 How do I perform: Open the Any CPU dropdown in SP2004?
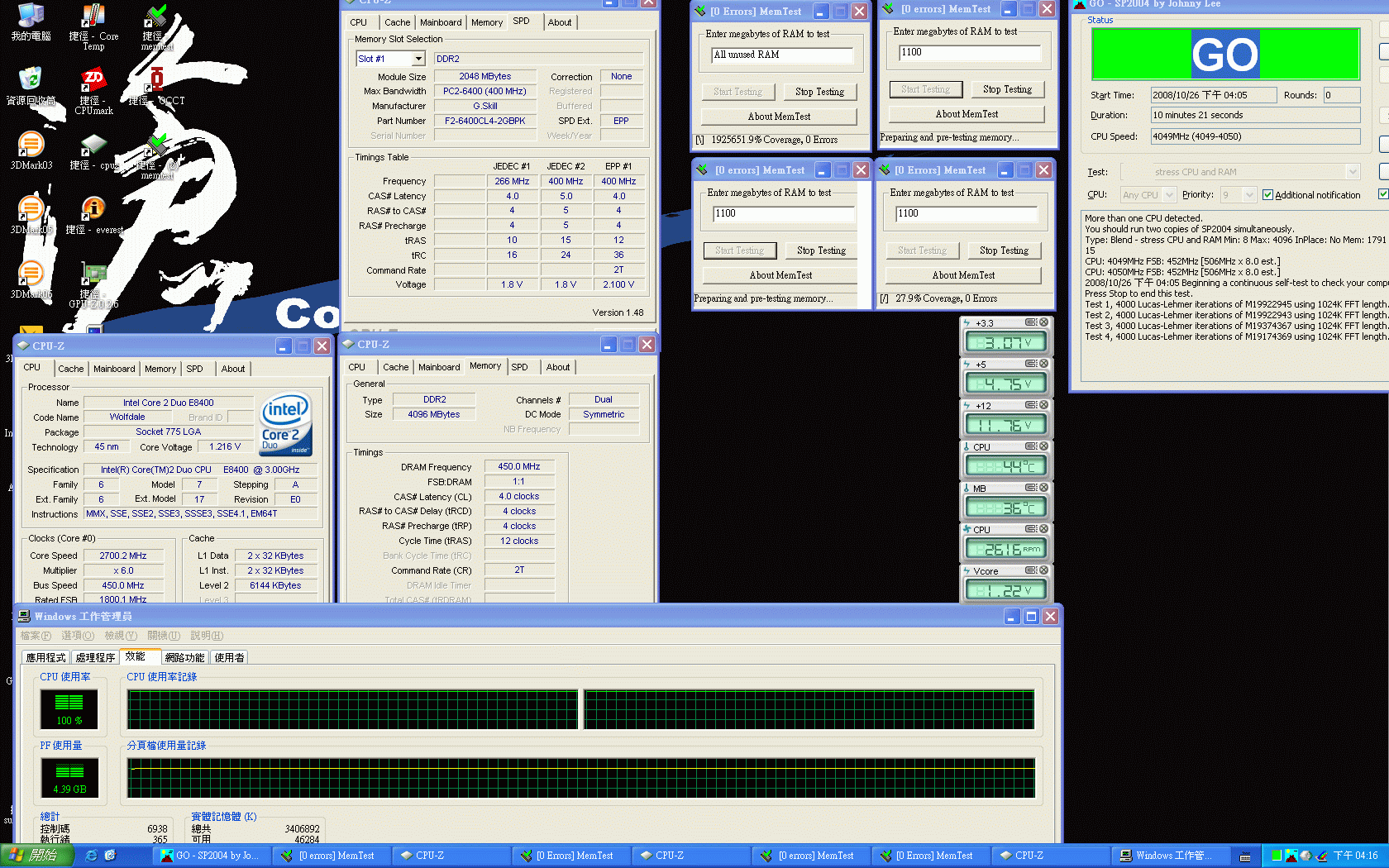point(1169,195)
